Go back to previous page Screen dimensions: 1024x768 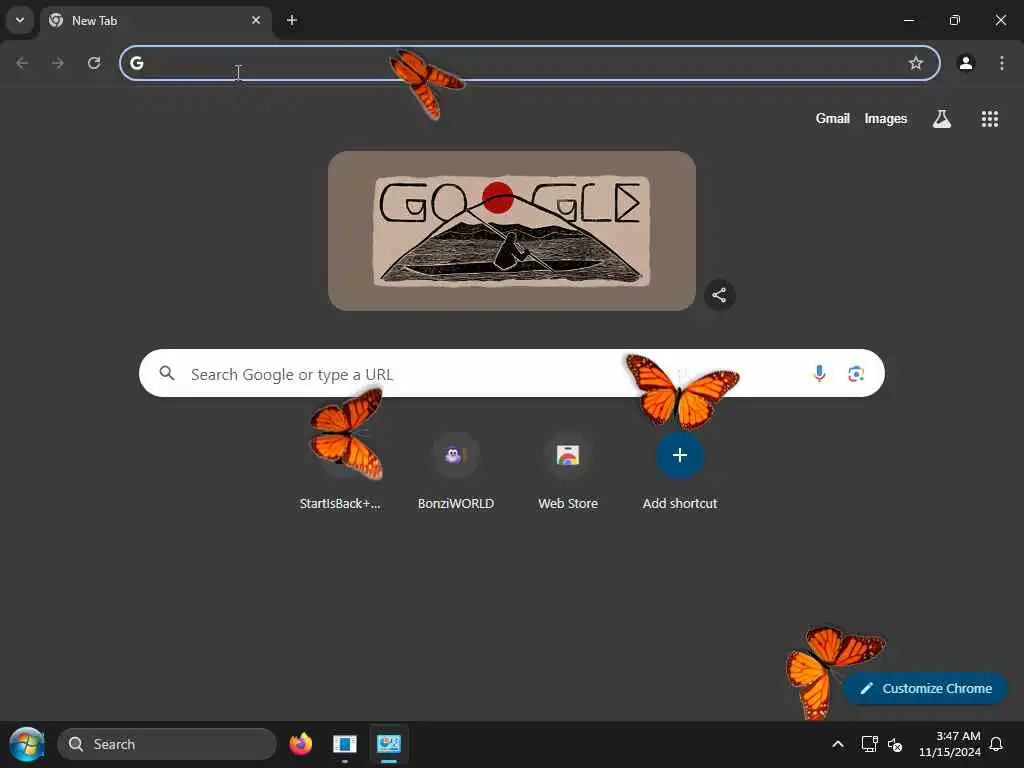(x=22, y=63)
